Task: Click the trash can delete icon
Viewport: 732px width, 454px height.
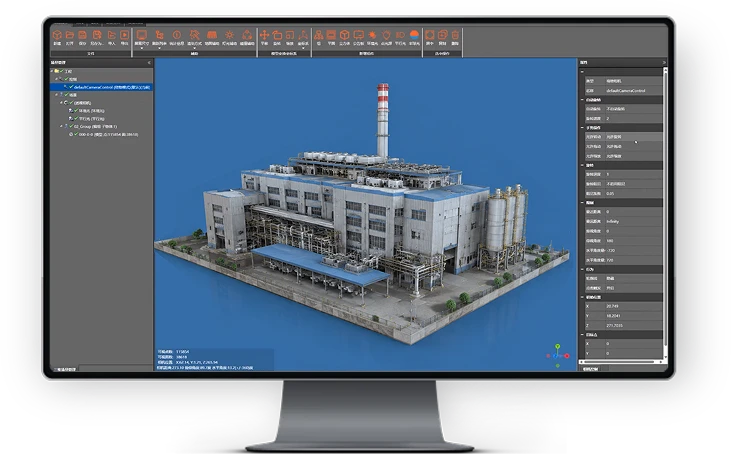Action: 455,35
